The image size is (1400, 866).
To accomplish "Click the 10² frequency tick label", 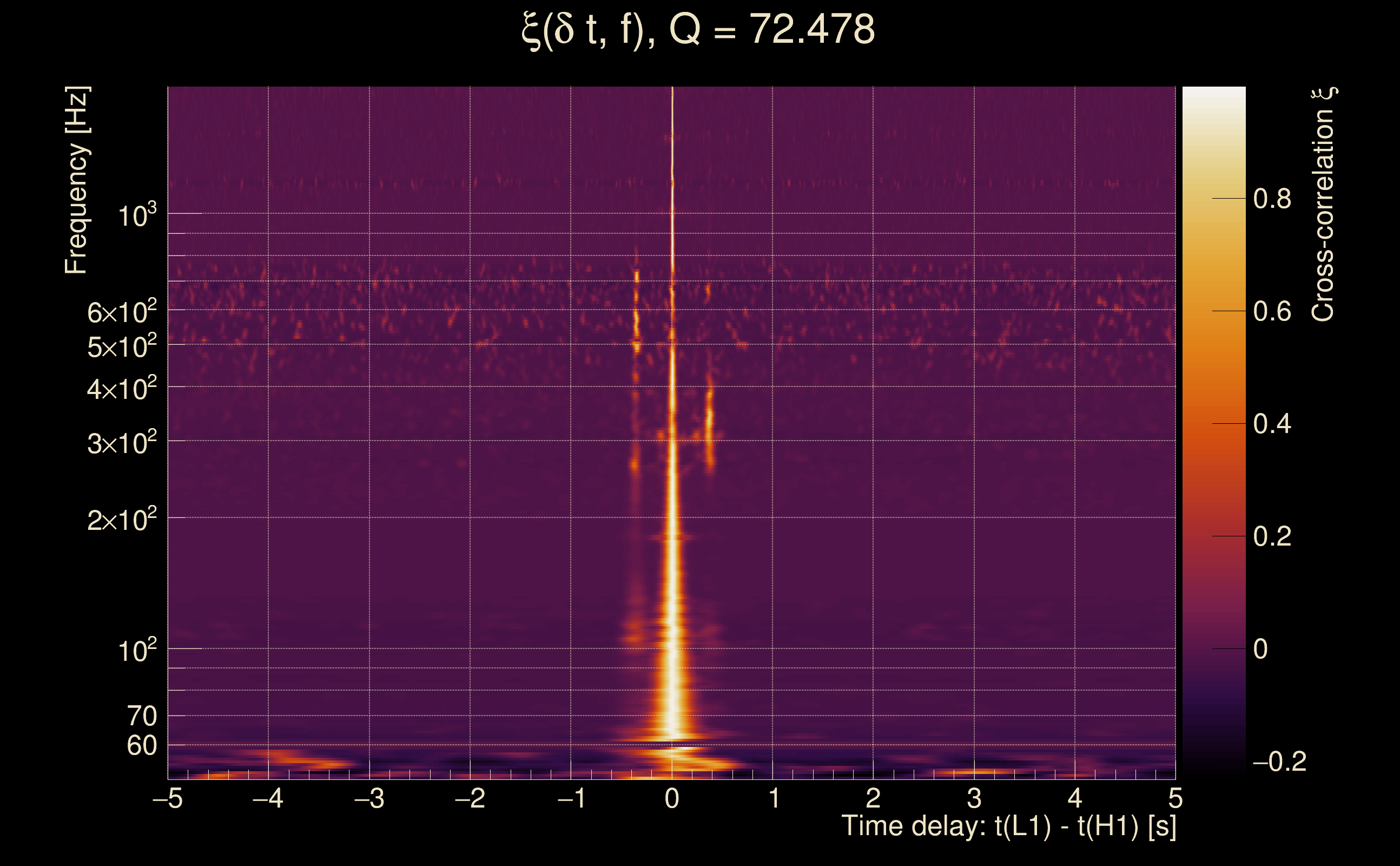I will (136, 651).
